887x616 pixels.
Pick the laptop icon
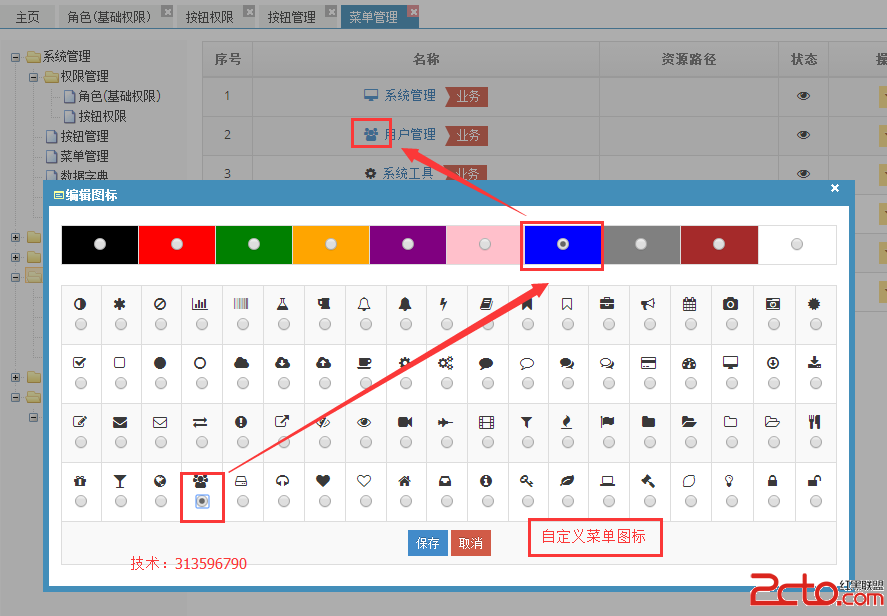608,481
